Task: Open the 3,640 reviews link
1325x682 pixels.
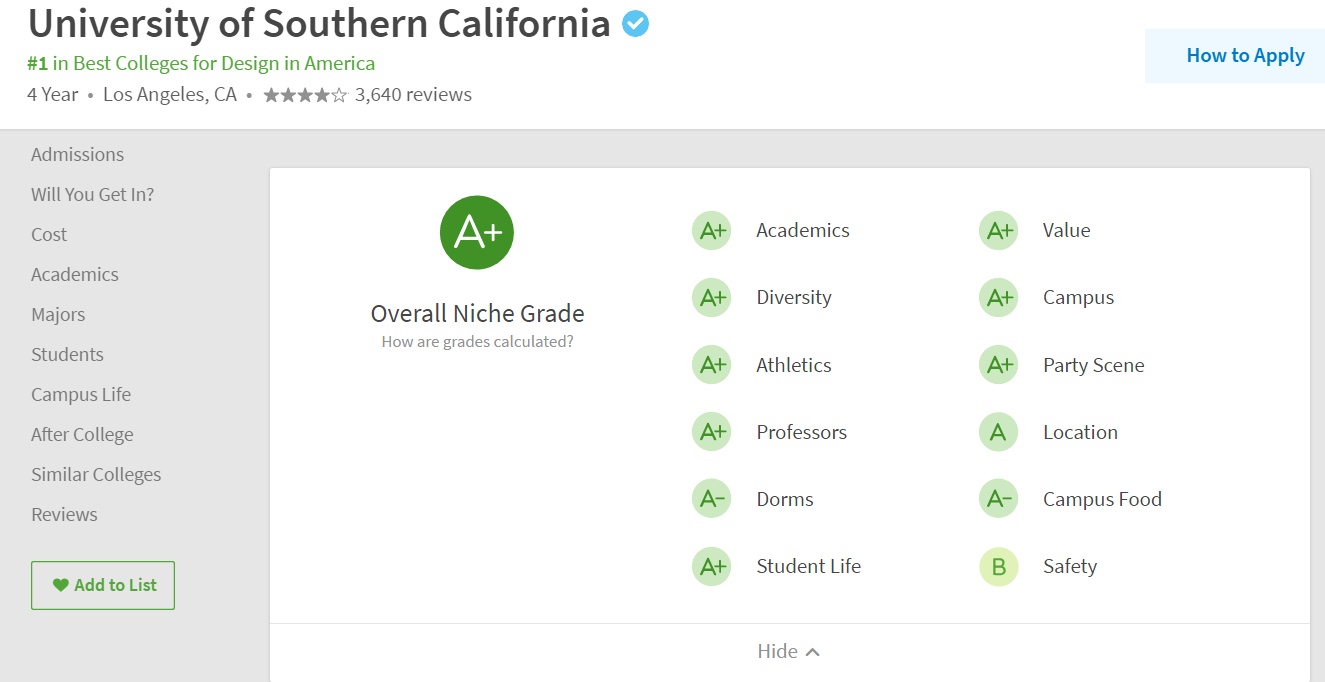Action: (413, 96)
